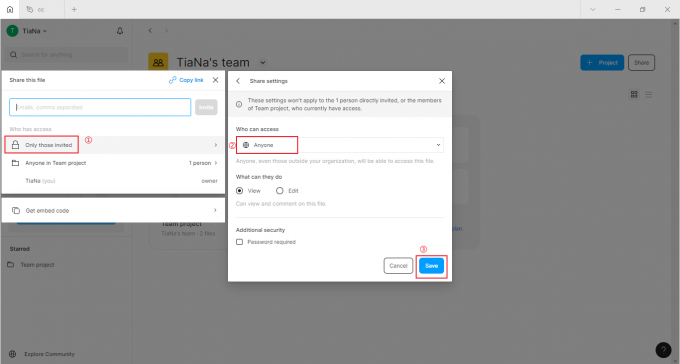Open Get embed code option
The image size is (680, 364).
[x=114, y=210]
